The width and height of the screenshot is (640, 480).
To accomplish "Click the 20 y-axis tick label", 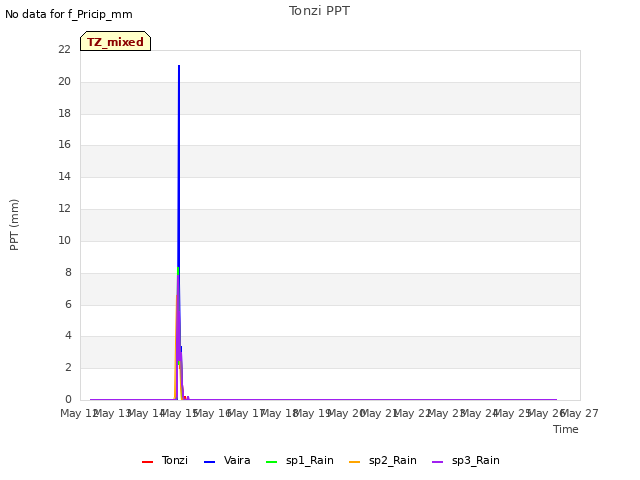I will pyautogui.click(x=64, y=81).
